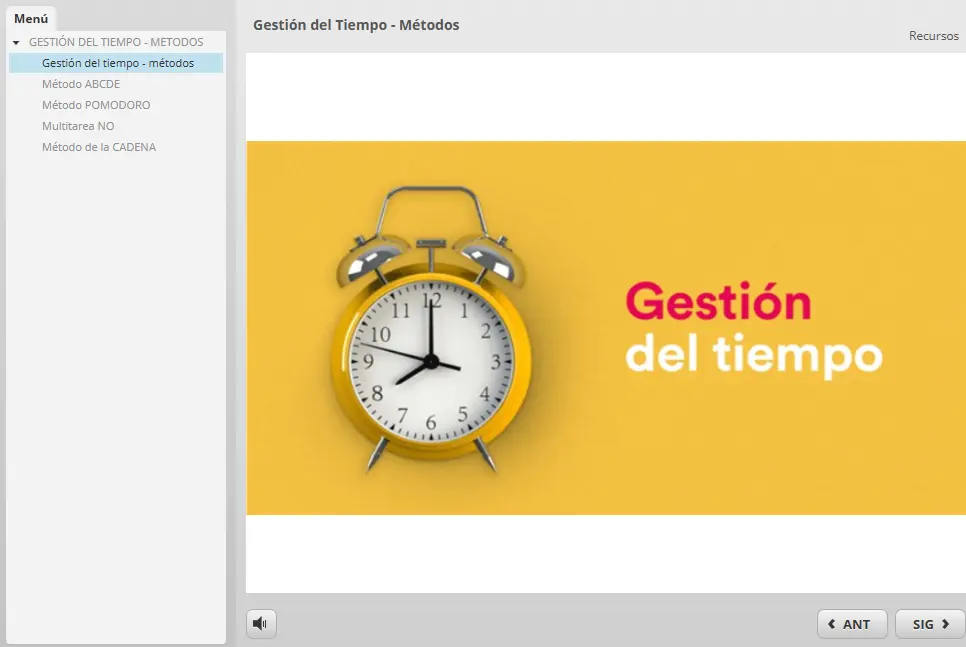Open the Recursos panel
This screenshot has height=647, width=966.
point(933,35)
